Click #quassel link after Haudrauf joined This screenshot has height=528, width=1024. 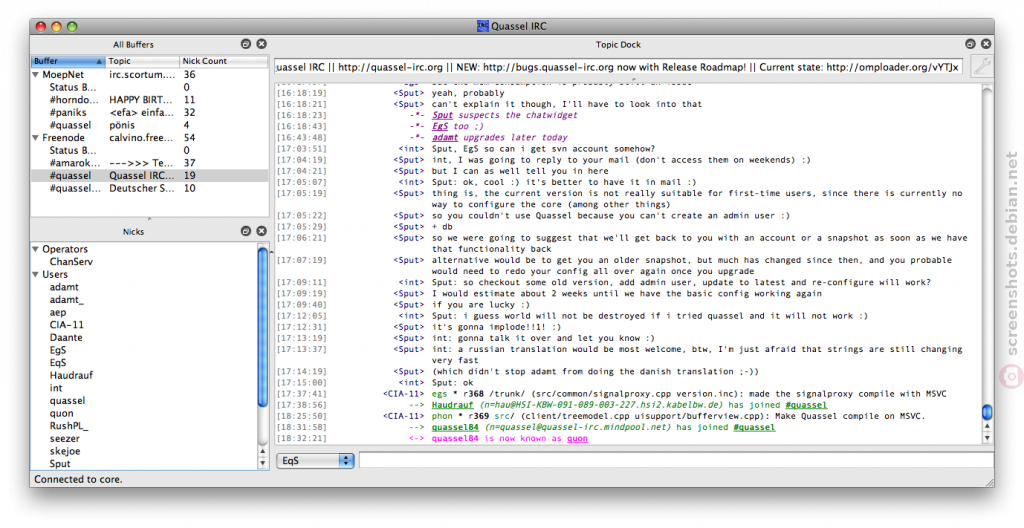(x=807, y=405)
